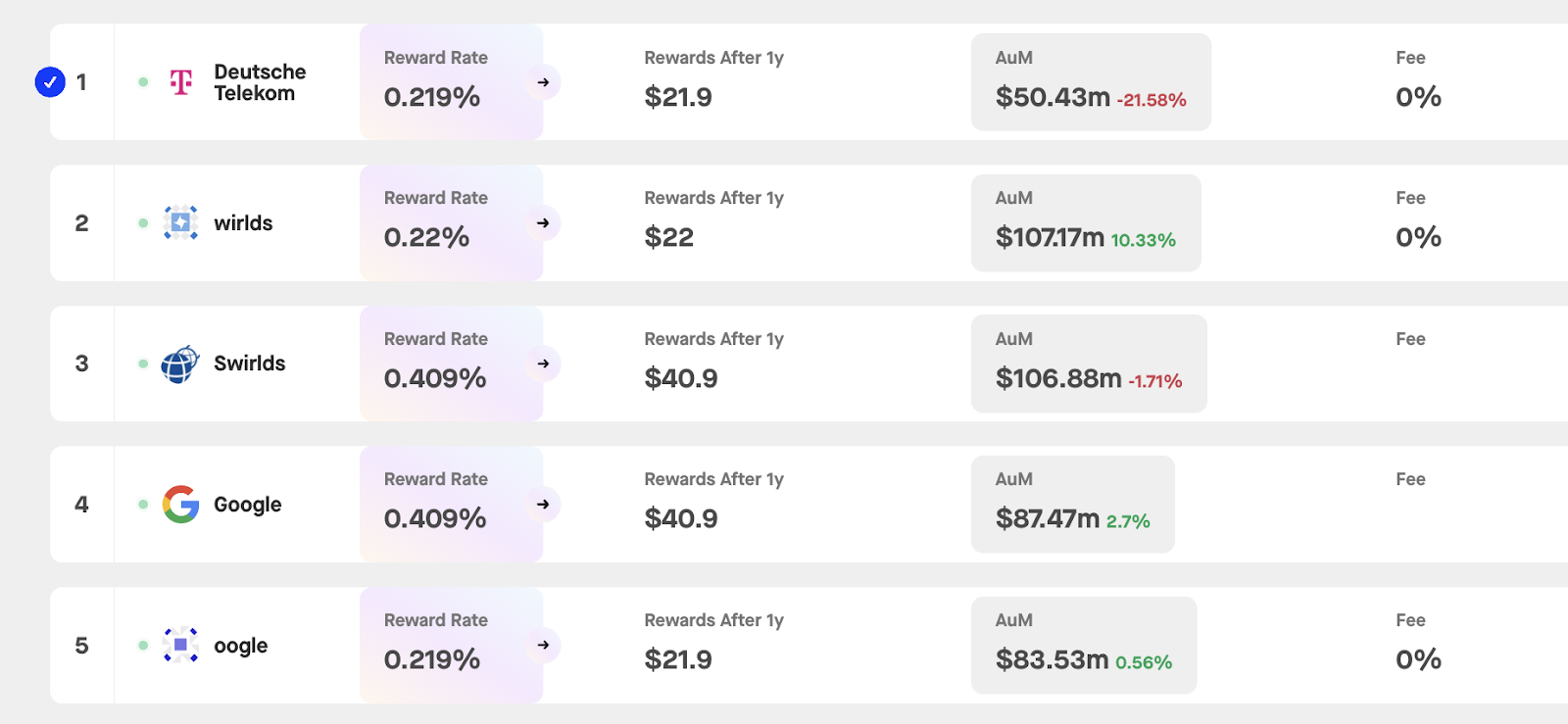Viewport: 1568px width, 724px height.
Task: Click row number 5 for oogle
Action: (x=82, y=646)
